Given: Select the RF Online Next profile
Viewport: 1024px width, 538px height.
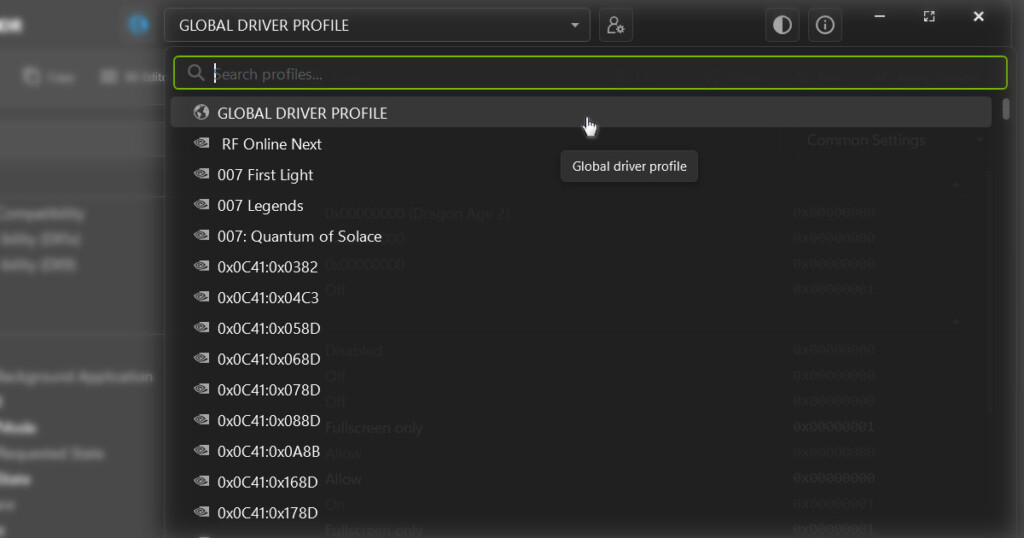Looking at the screenshot, I should [x=581, y=144].
